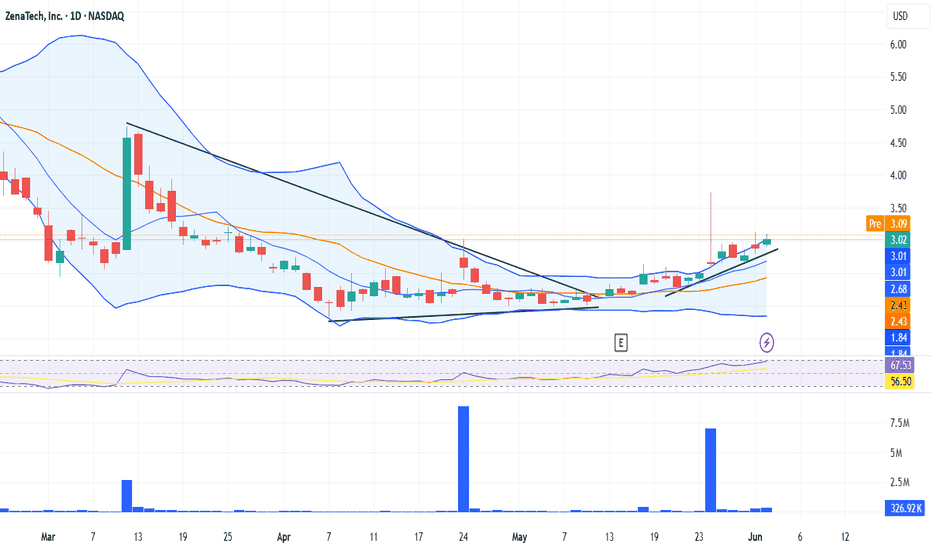Viewport: 932px width, 550px height.
Task: Click the yellow 56.50 value label
Action: 900,381
